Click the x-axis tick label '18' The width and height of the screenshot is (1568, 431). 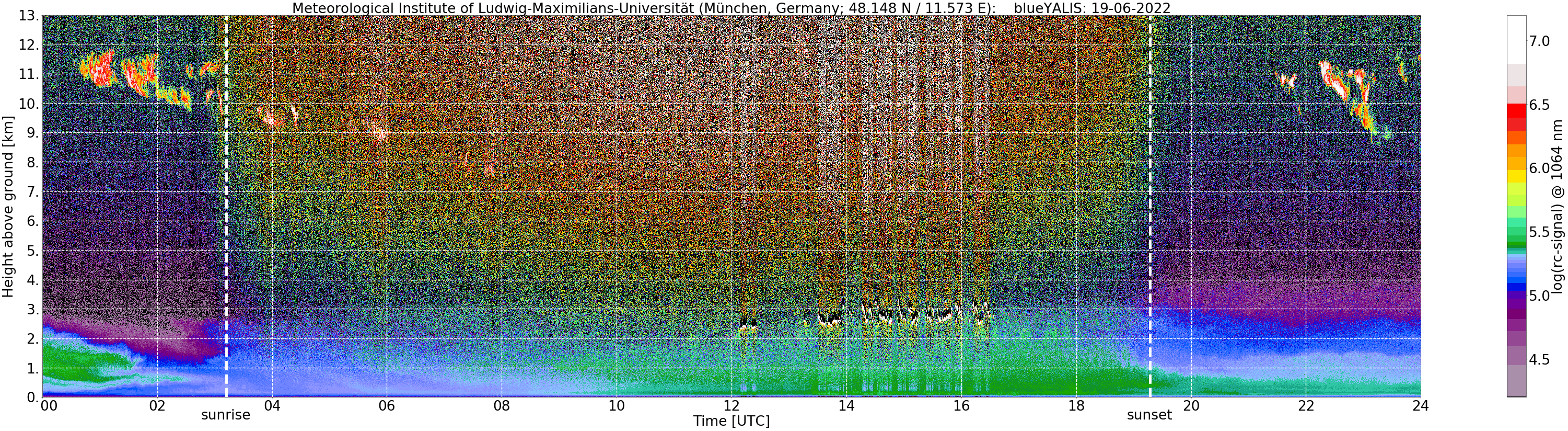pyautogui.click(x=1076, y=406)
